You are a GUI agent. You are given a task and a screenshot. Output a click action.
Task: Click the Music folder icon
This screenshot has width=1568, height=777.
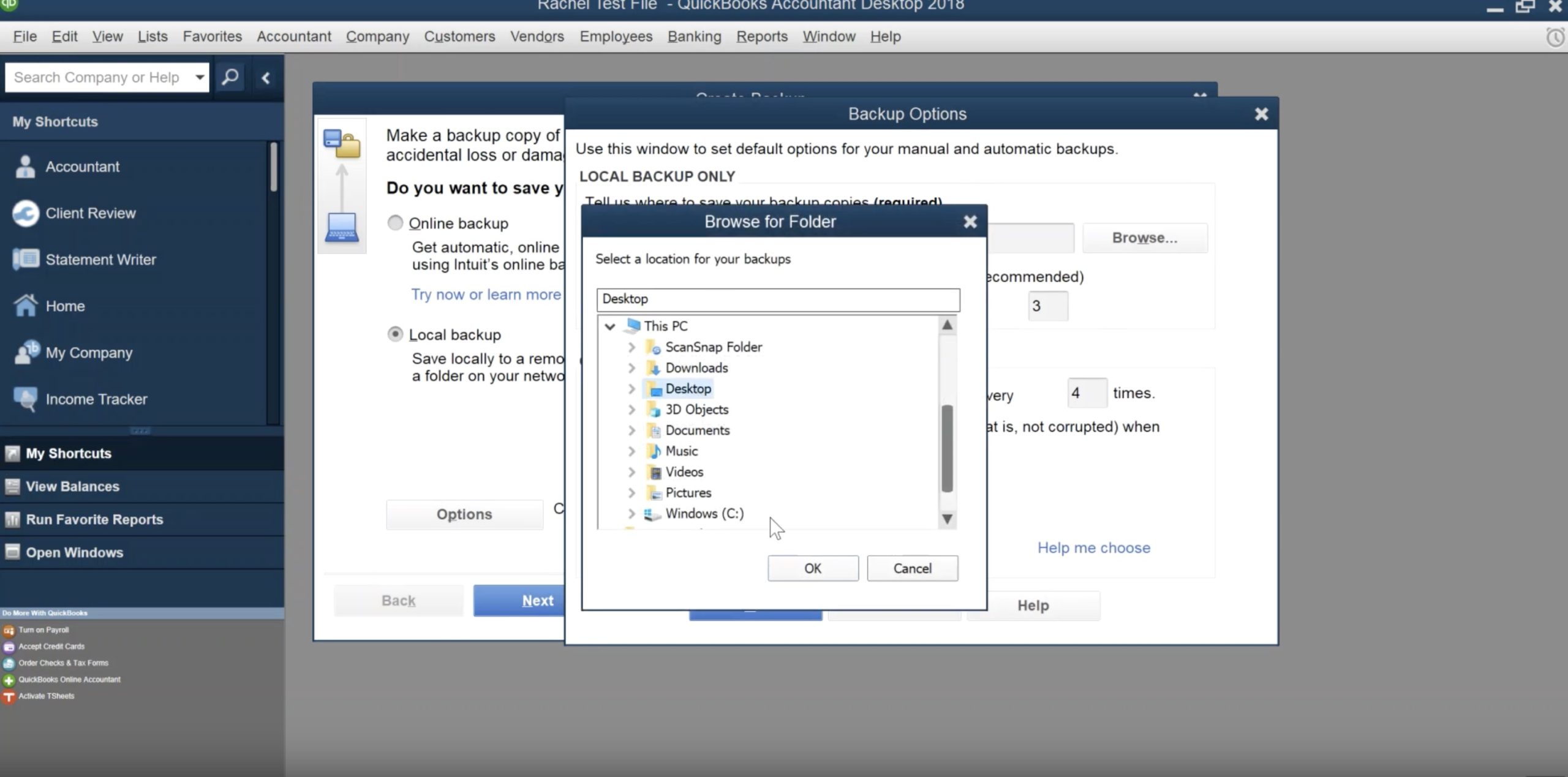point(654,451)
